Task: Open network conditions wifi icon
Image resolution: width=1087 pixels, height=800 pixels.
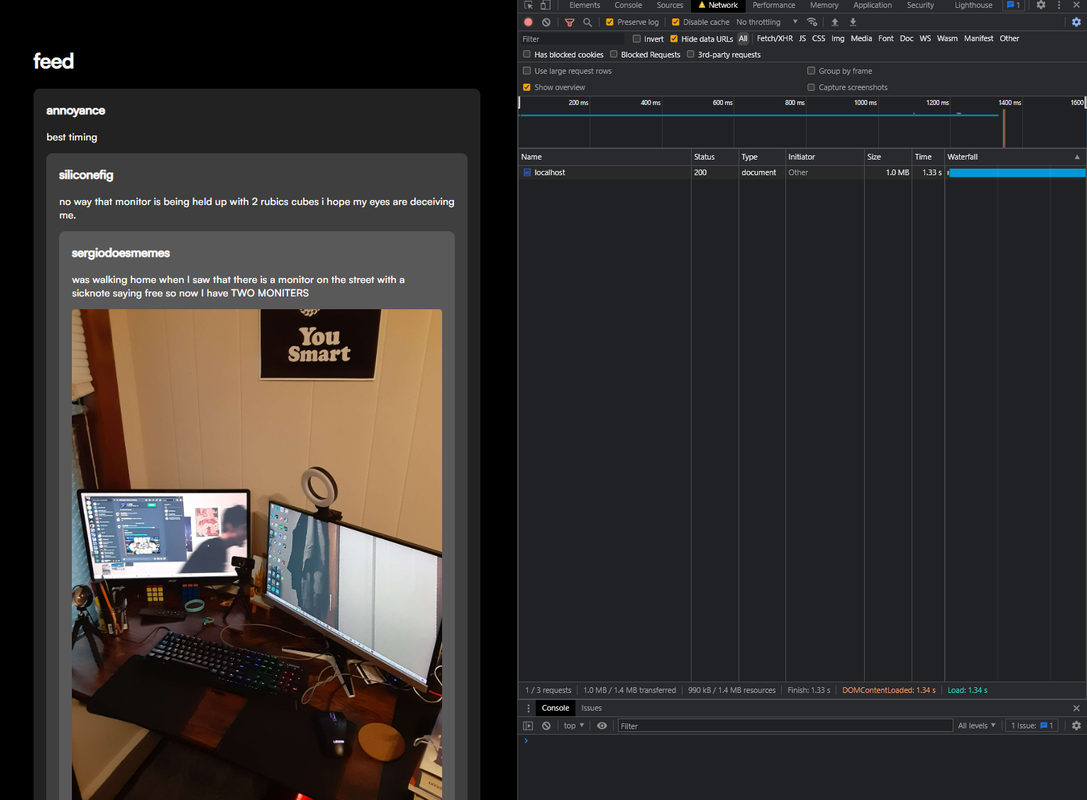Action: (x=812, y=22)
